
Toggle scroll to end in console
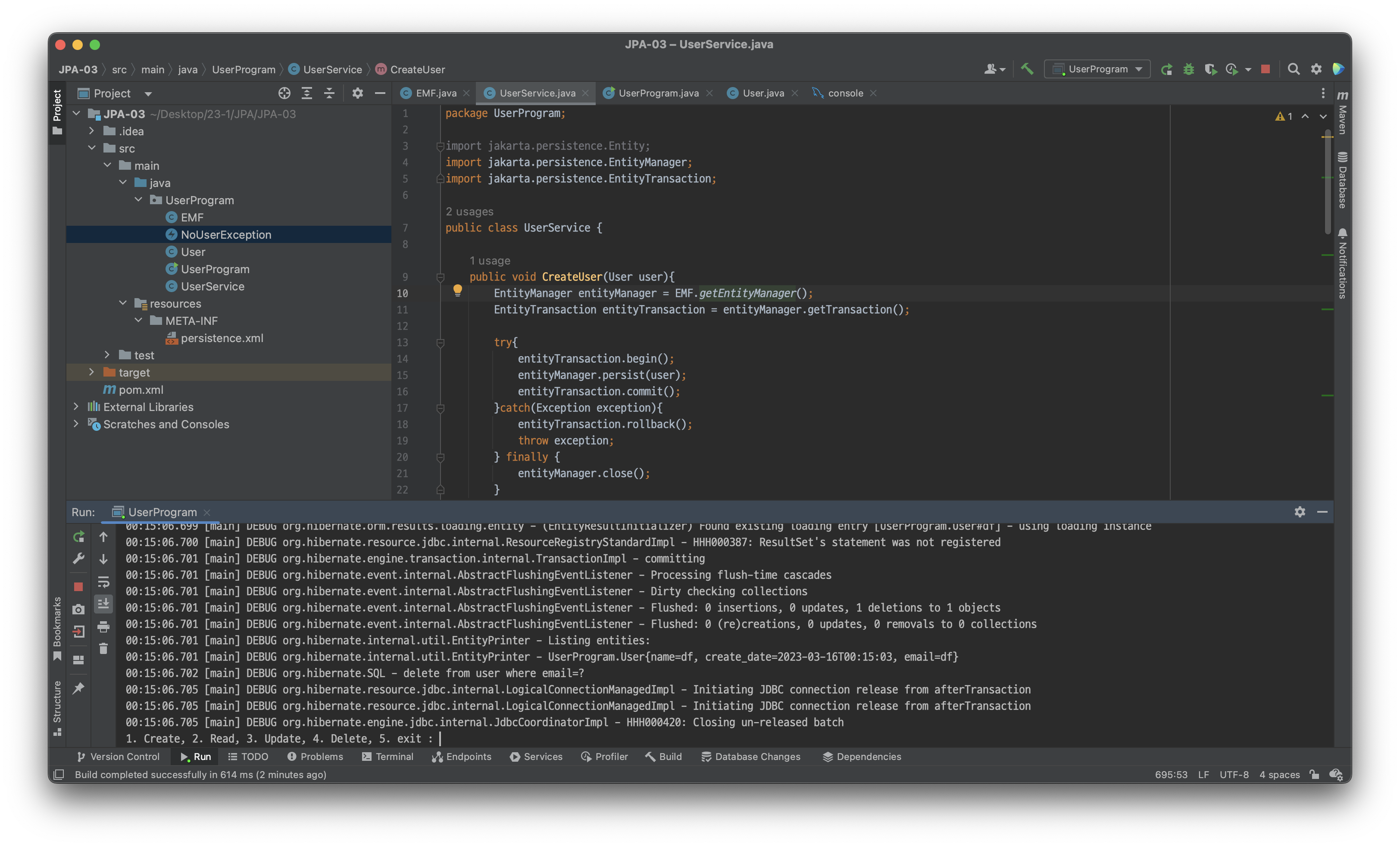coord(103,604)
